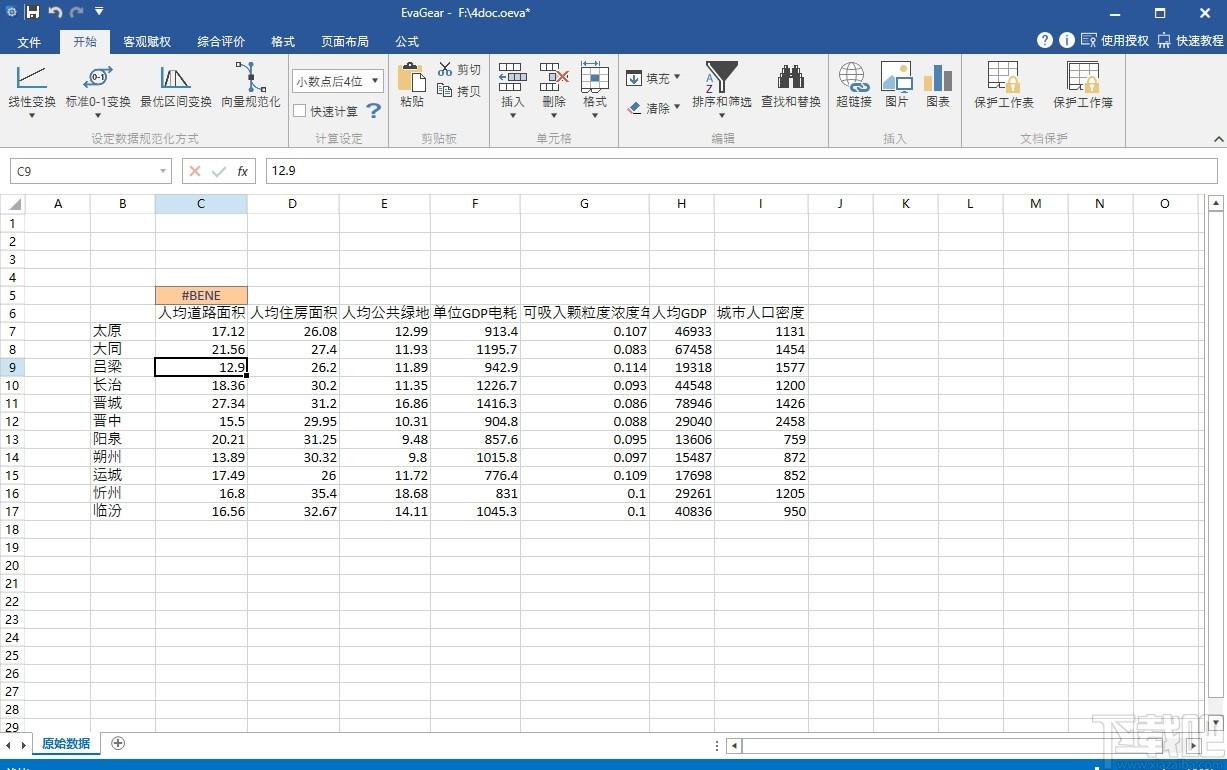Switch to the 格式 ribbon tab
The image size is (1227, 770).
click(x=283, y=42)
